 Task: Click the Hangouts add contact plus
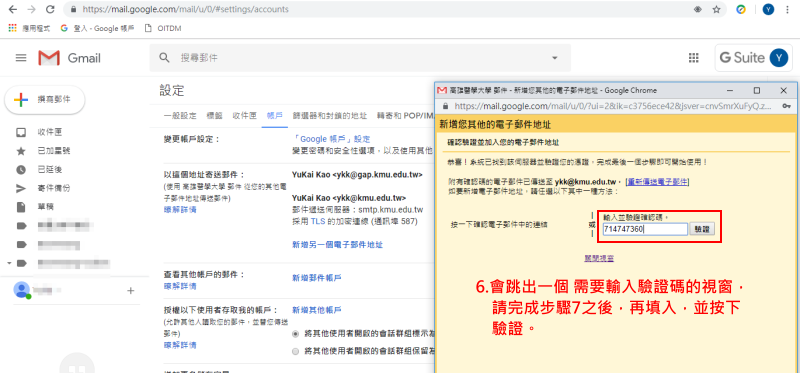[x=131, y=290]
